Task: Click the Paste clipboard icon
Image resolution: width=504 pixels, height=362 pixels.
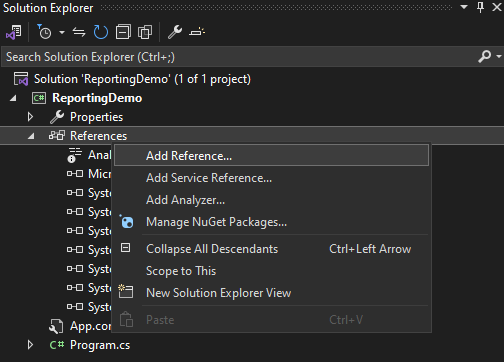Action: tap(126, 319)
